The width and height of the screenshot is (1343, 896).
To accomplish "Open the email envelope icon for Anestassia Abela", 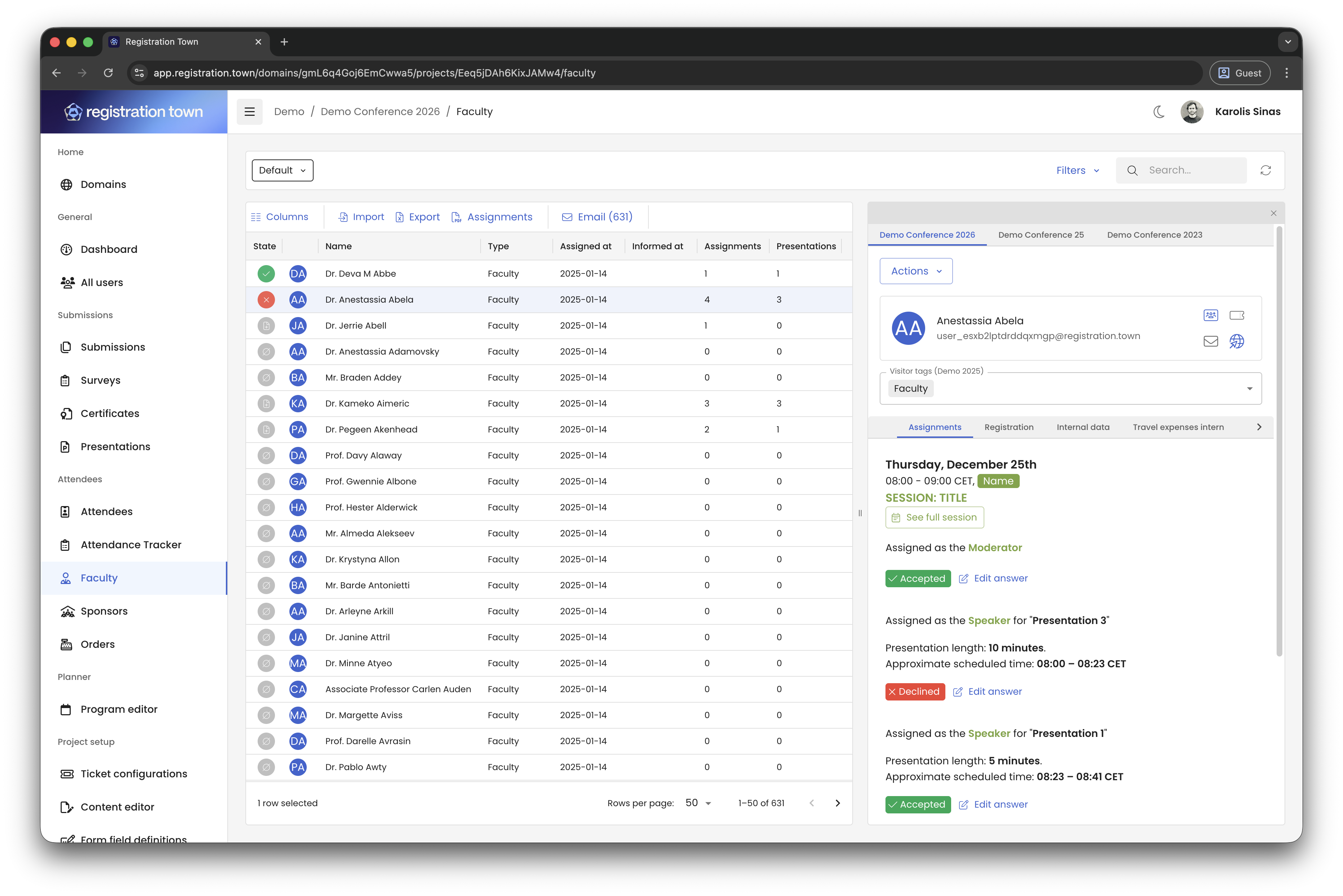I will point(1211,341).
